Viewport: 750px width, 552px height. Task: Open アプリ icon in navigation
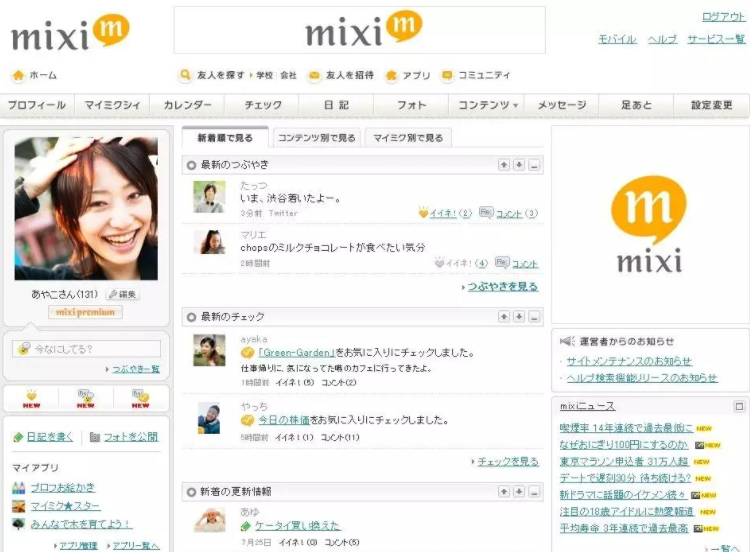coord(391,75)
